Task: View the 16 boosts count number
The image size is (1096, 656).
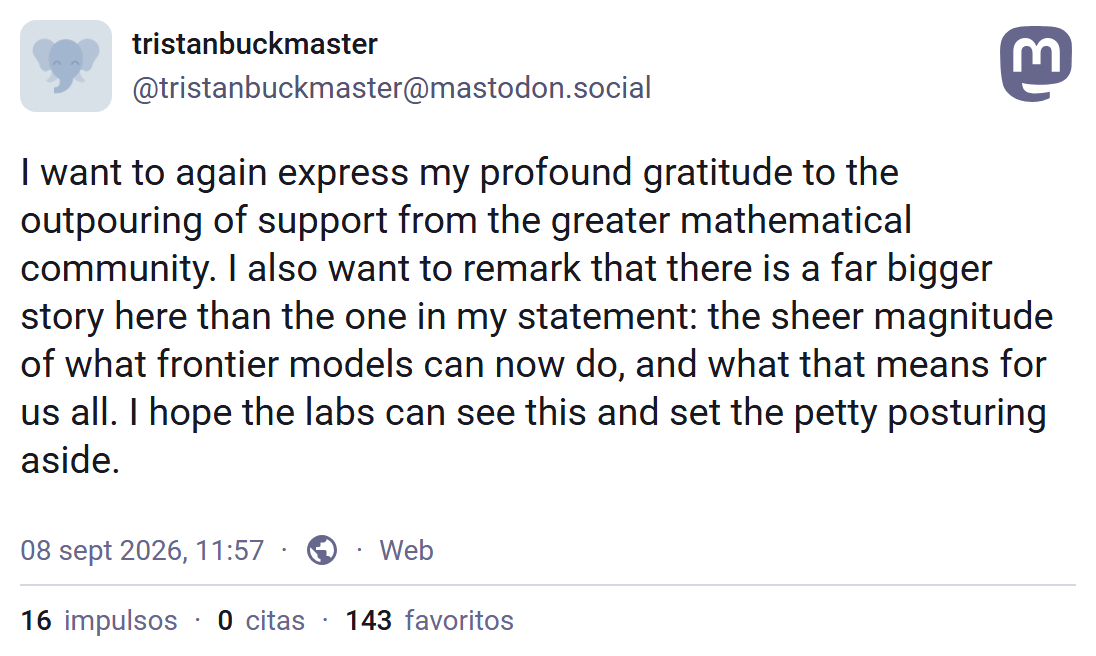Action: point(36,620)
